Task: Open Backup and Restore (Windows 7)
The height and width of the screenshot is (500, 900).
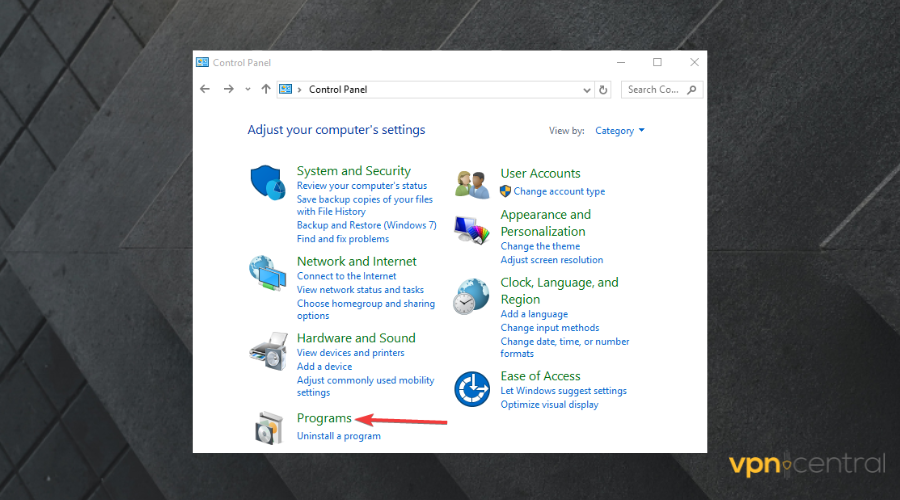Action: tap(366, 225)
